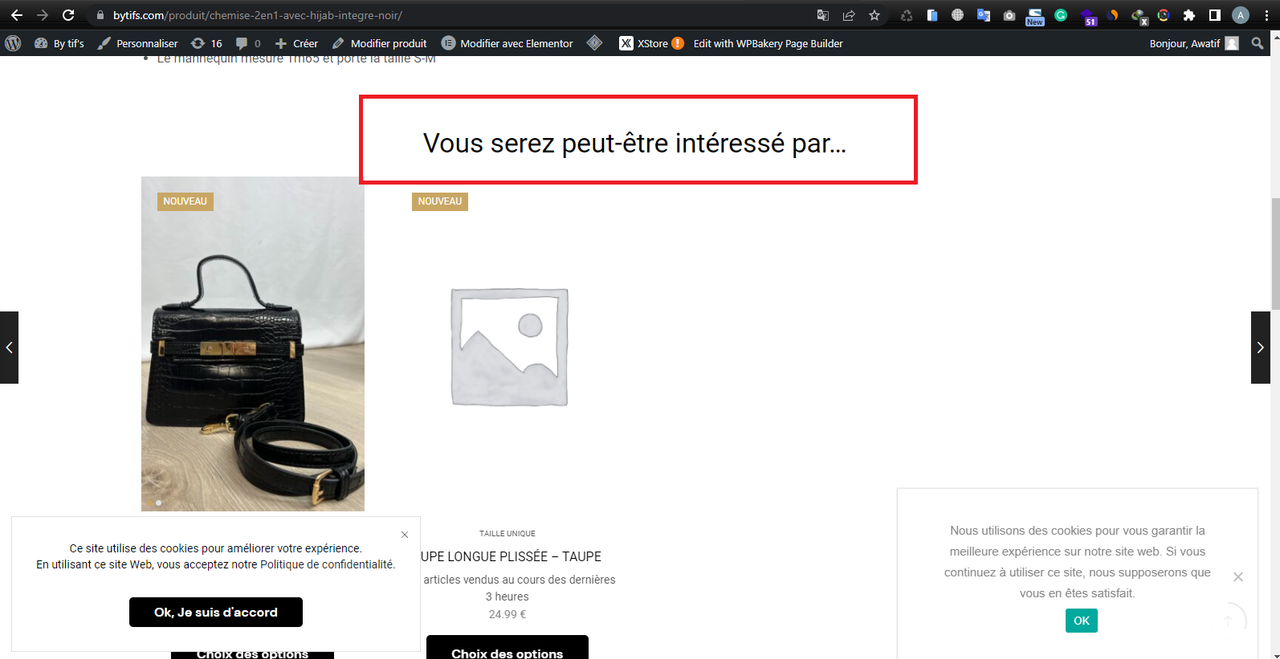The height and width of the screenshot is (659, 1280).
Task: Click the blue documents extension icon
Action: coord(932,15)
